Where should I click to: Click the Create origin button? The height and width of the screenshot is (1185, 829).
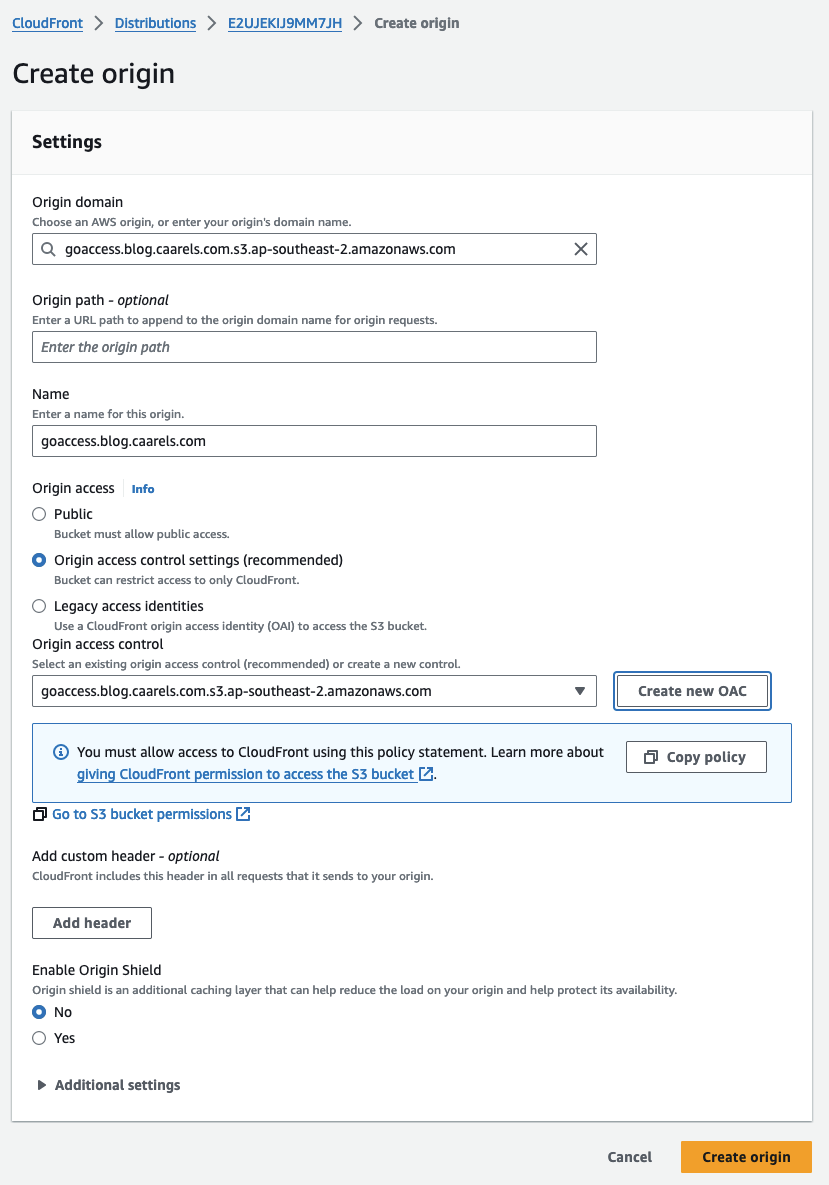[746, 1157]
